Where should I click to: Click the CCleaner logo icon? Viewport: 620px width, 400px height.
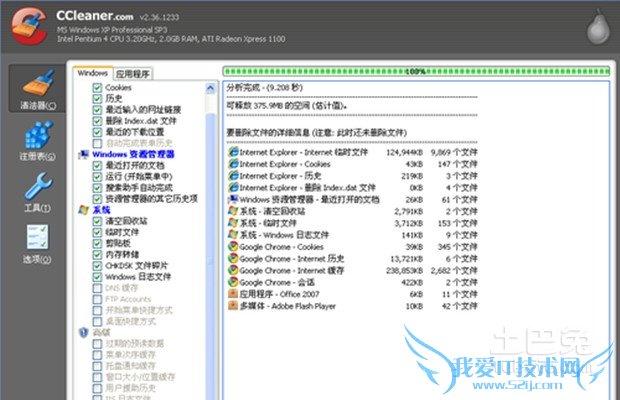click(29, 26)
